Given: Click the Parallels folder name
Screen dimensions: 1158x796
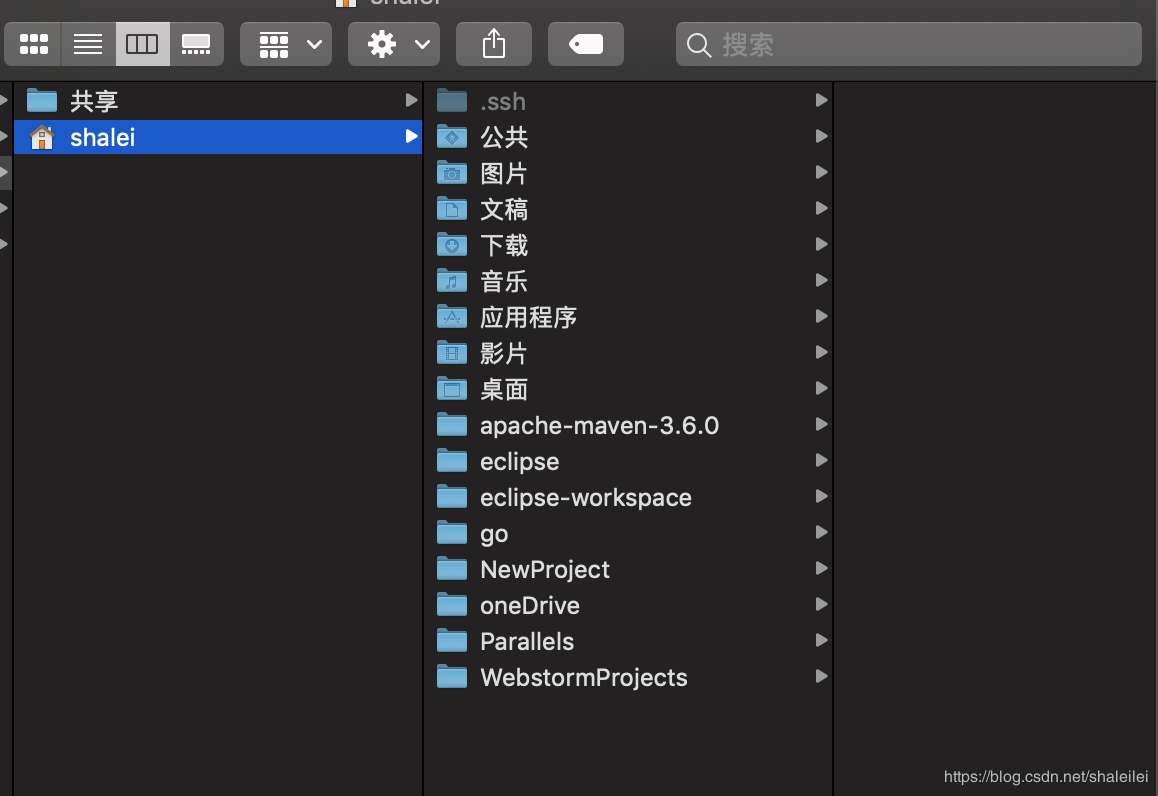Looking at the screenshot, I should tap(527, 642).
